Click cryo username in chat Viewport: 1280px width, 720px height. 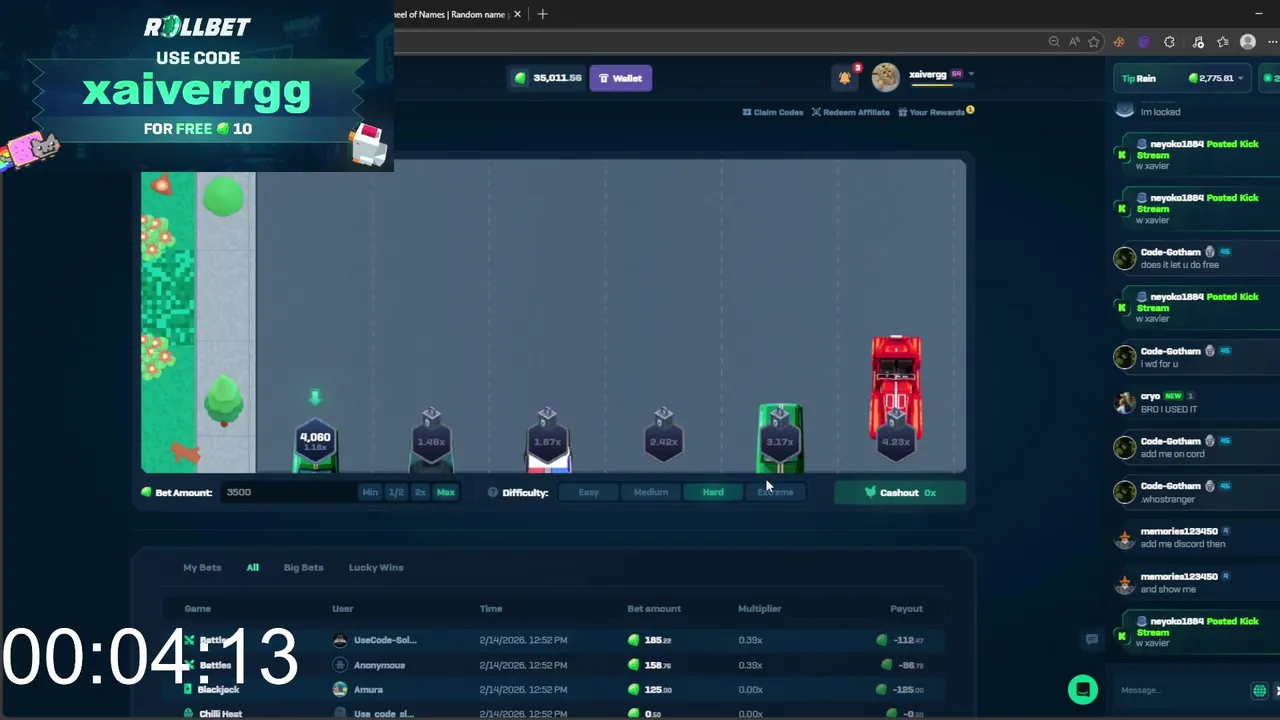1150,396
